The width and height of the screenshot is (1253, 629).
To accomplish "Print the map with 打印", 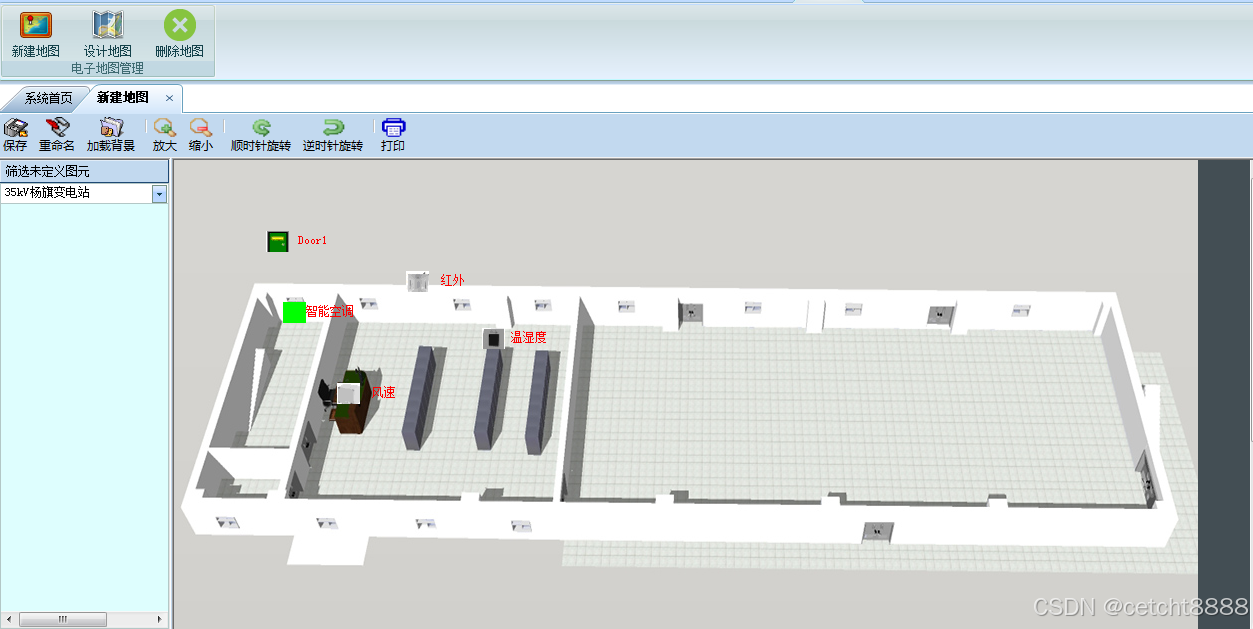I will click(x=393, y=136).
